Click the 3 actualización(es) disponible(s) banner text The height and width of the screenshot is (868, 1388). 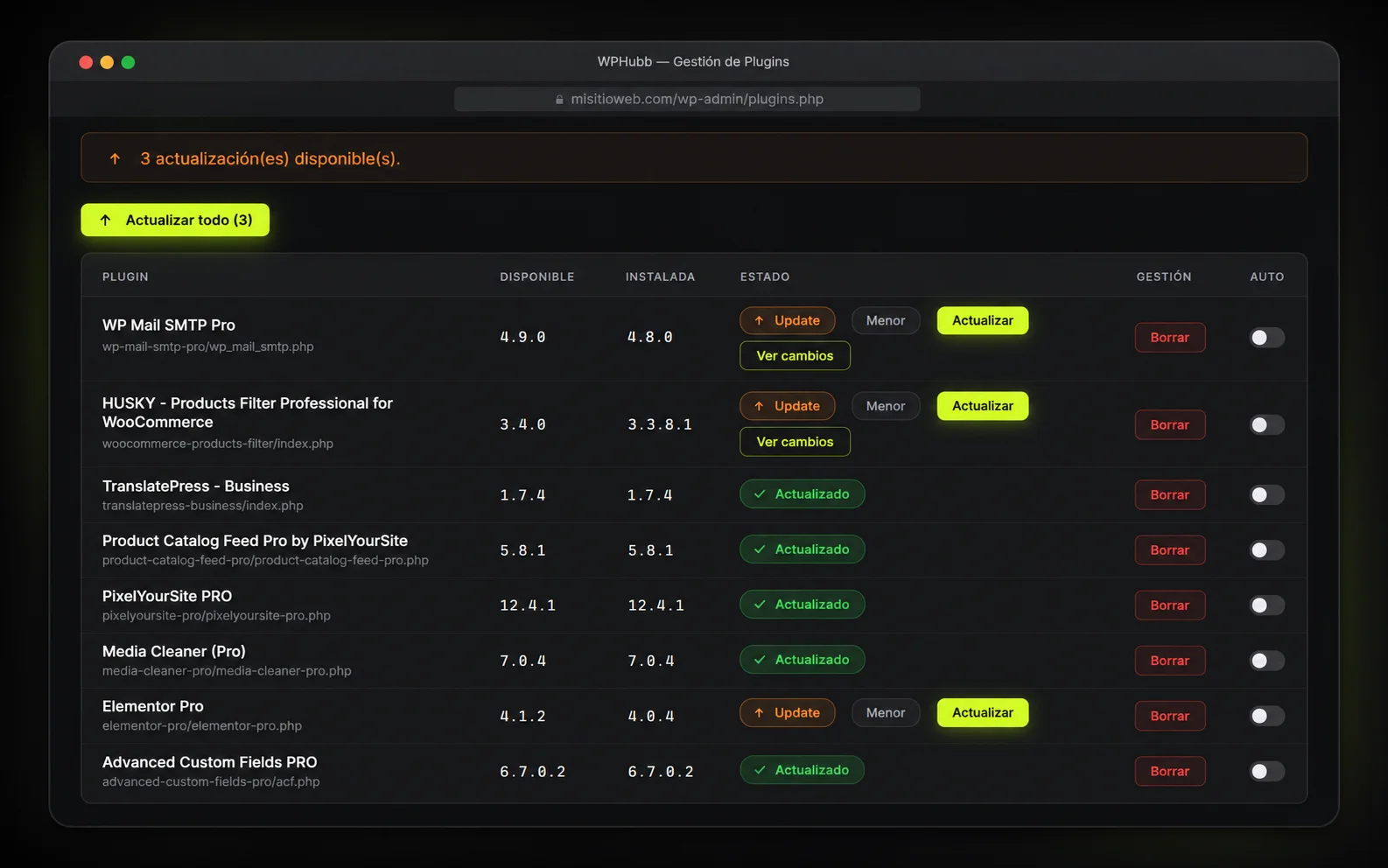pyautogui.click(x=270, y=158)
